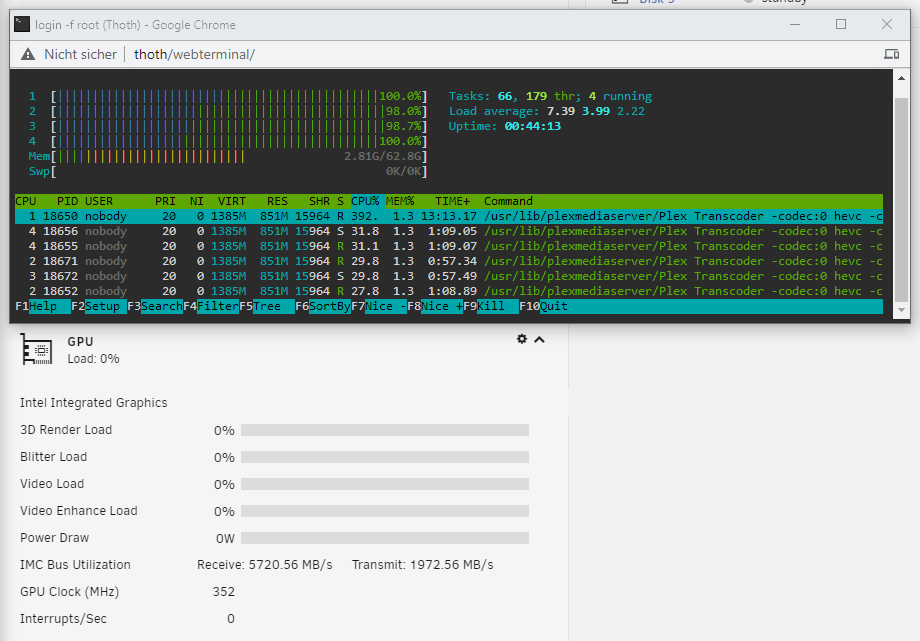The height and width of the screenshot is (641, 920).
Task: Click the terminal scrollbar up arrow
Action: (x=901, y=77)
